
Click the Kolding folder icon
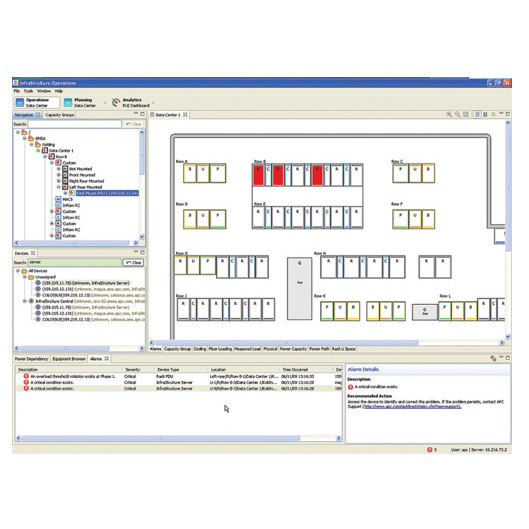point(38,145)
